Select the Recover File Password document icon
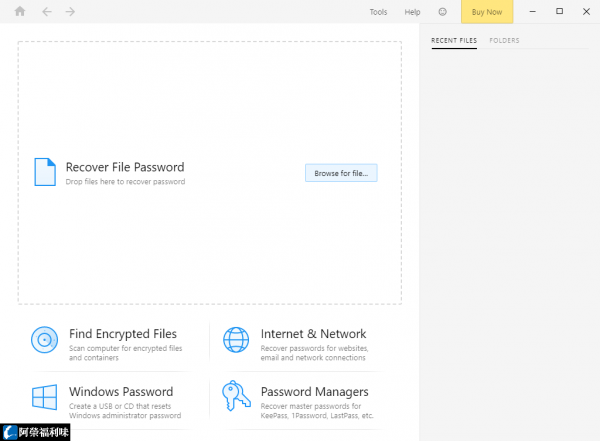Image resolution: width=600 pixels, height=441 pixels. [45, 172]
